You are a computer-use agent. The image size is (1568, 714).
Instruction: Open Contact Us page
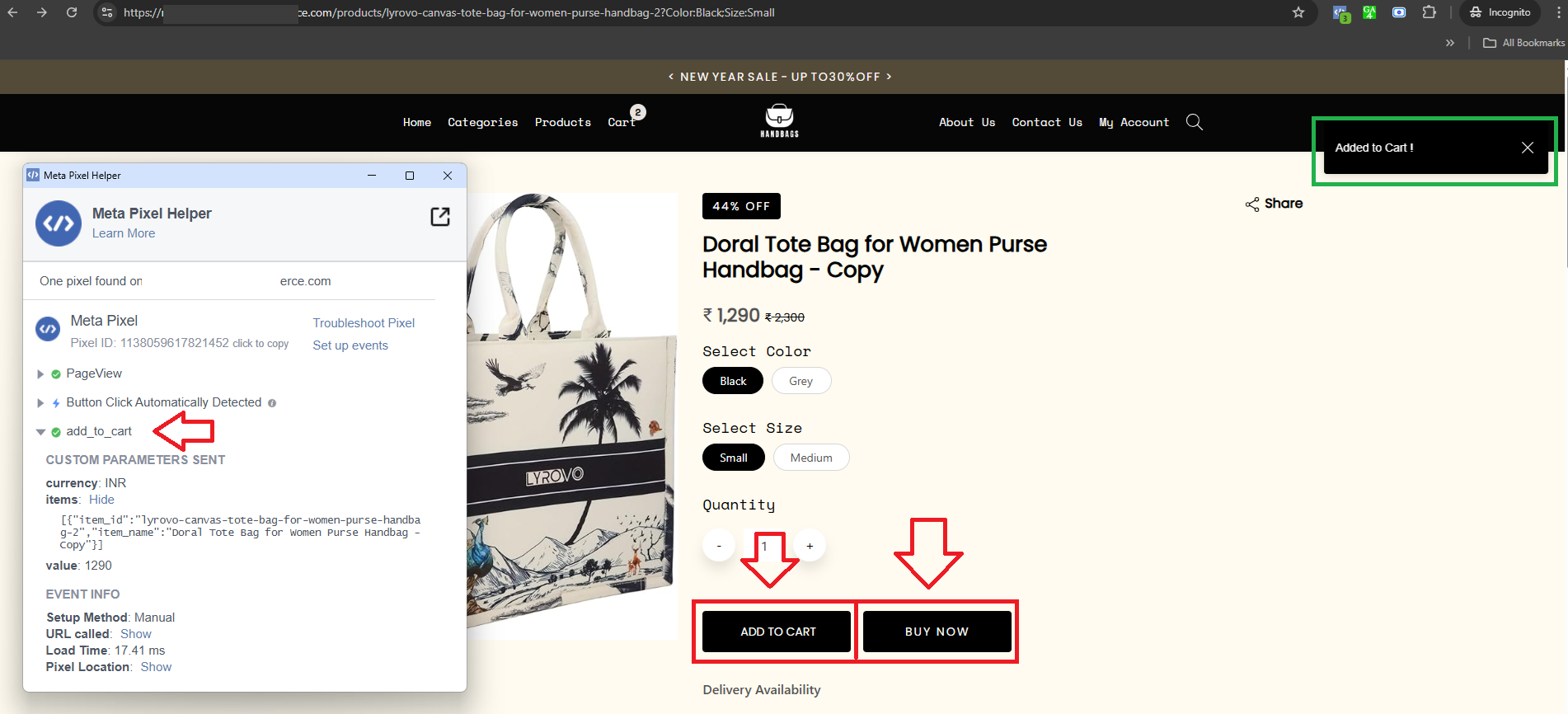point(1047,122)
